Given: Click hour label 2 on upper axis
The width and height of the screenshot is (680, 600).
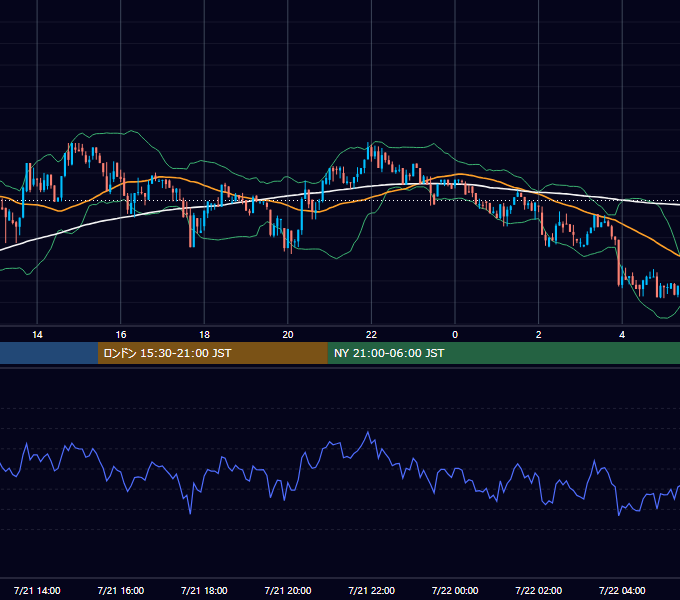Looking at the screenshot, I should (x=539, y=335).
